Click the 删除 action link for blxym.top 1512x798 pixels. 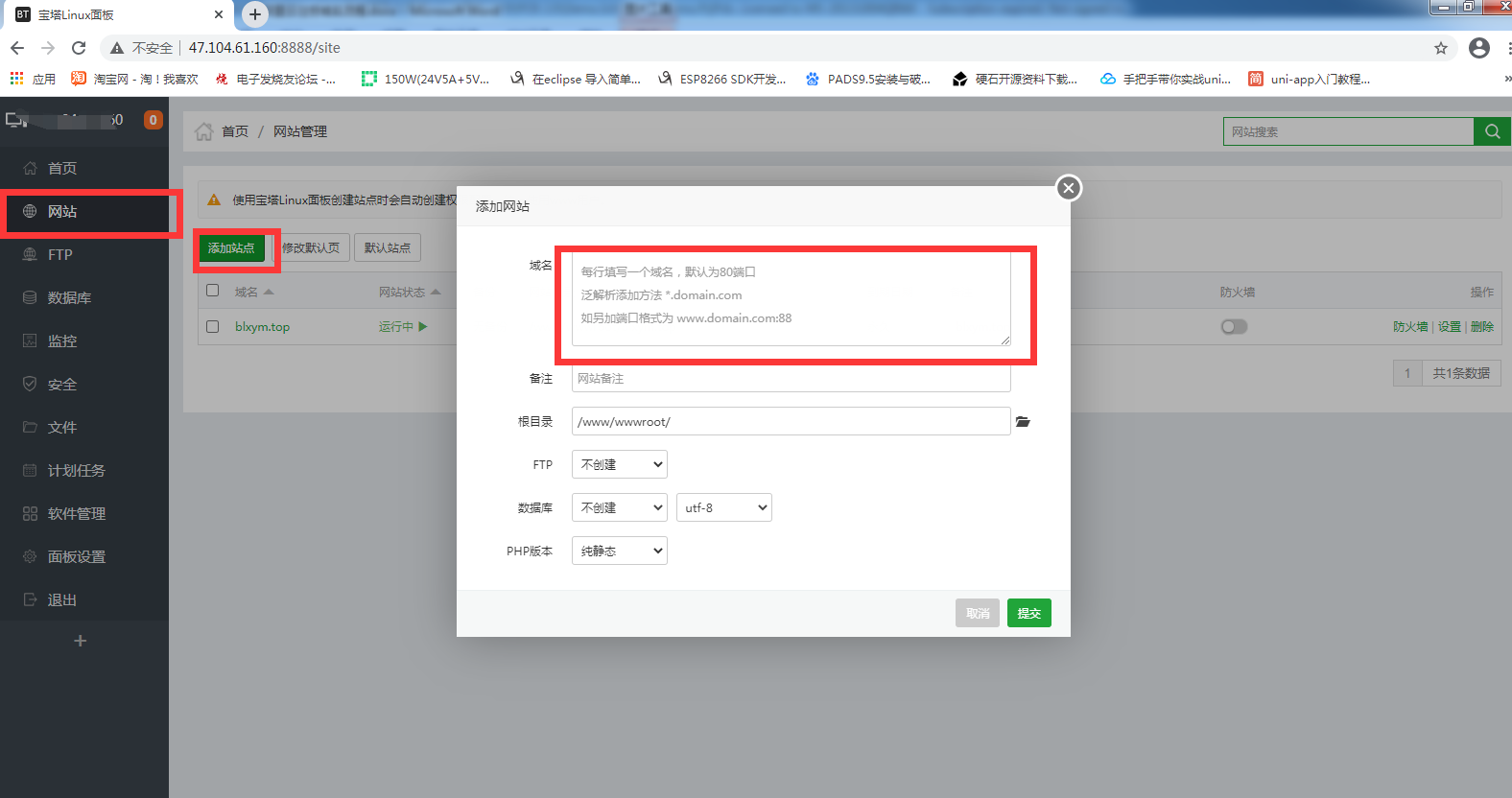1482,327
